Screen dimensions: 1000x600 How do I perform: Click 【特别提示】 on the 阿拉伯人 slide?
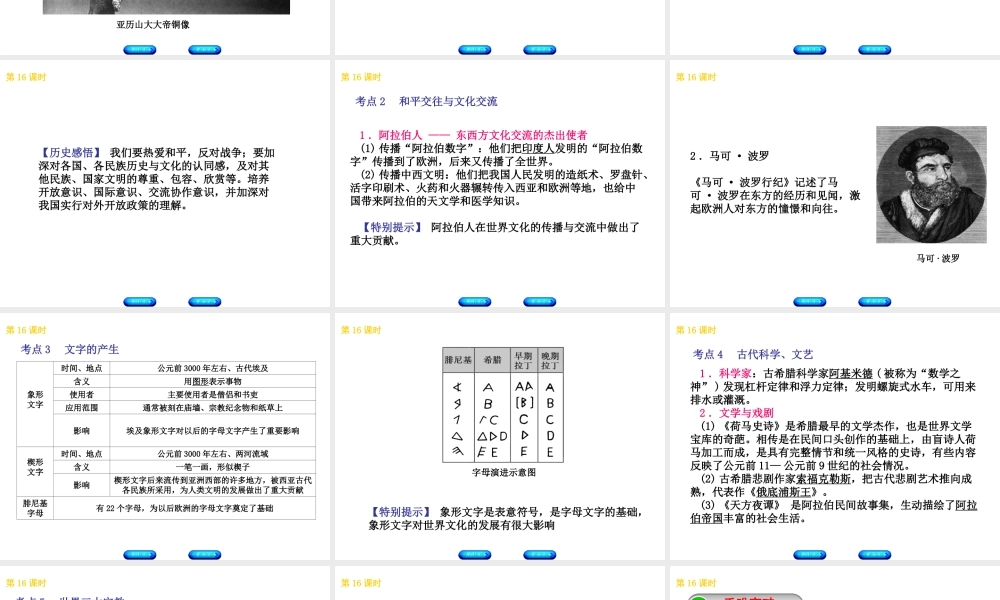(x=392, y=227)
